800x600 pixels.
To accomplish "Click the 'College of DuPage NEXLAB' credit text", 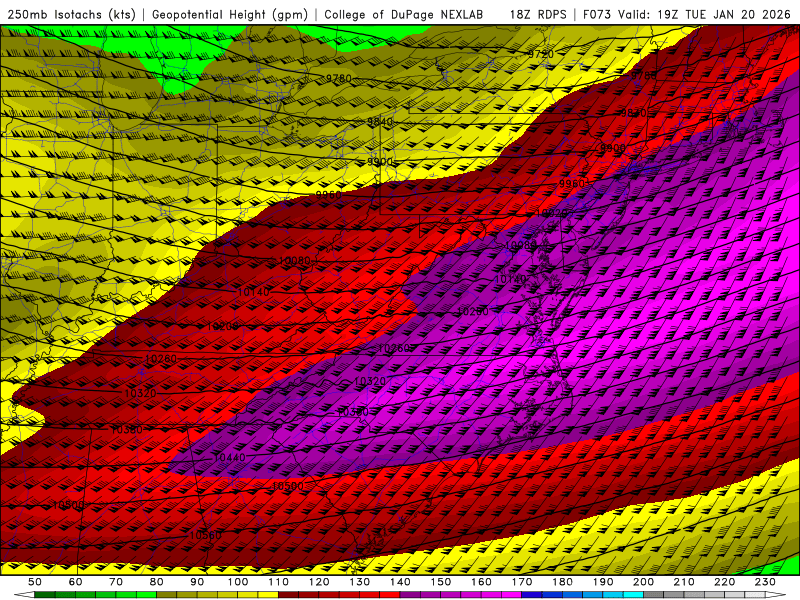I will pos(404,15).
